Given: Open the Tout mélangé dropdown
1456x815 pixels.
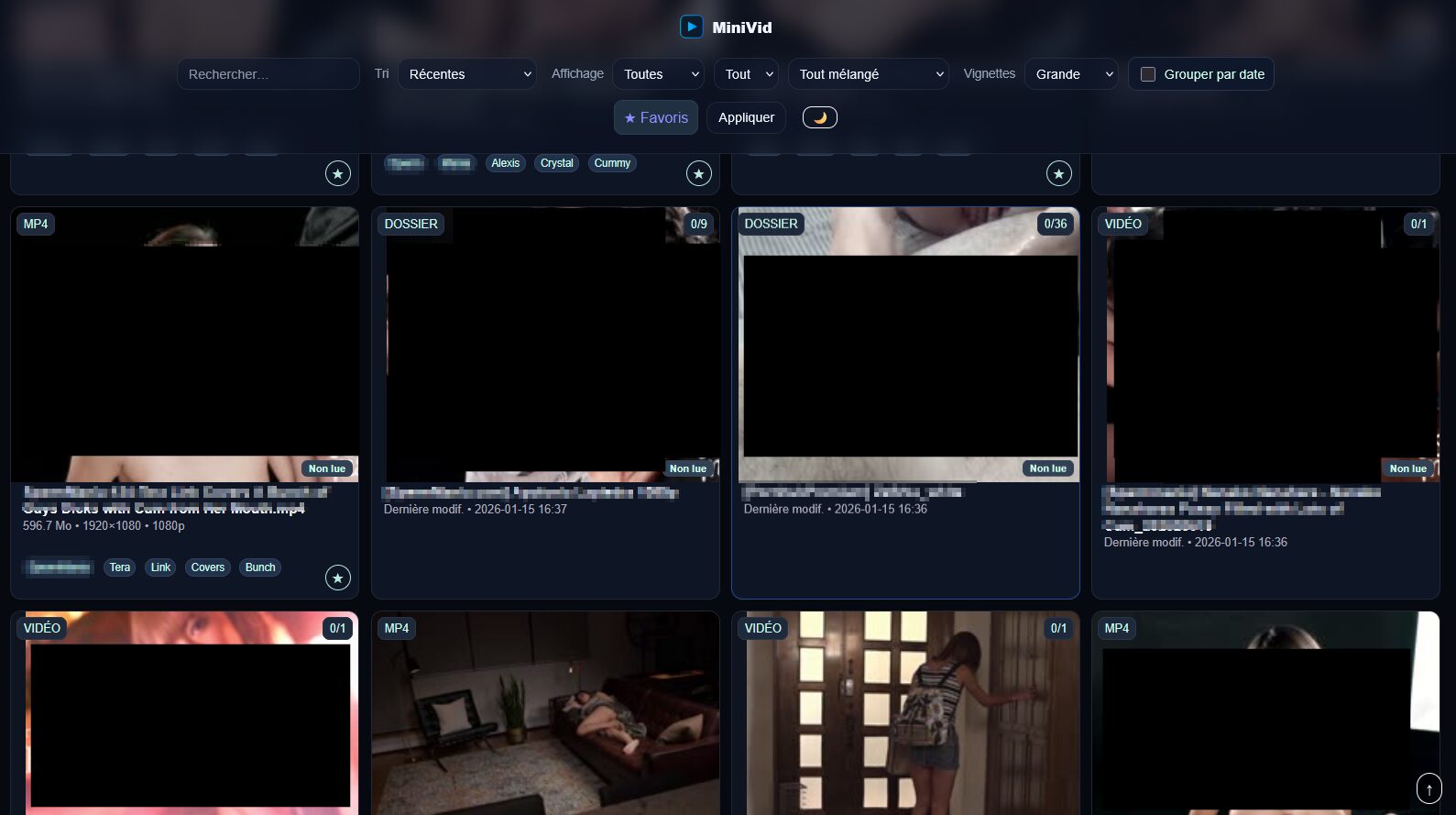Looking at the screenshot, I should [x=868, y=74].
